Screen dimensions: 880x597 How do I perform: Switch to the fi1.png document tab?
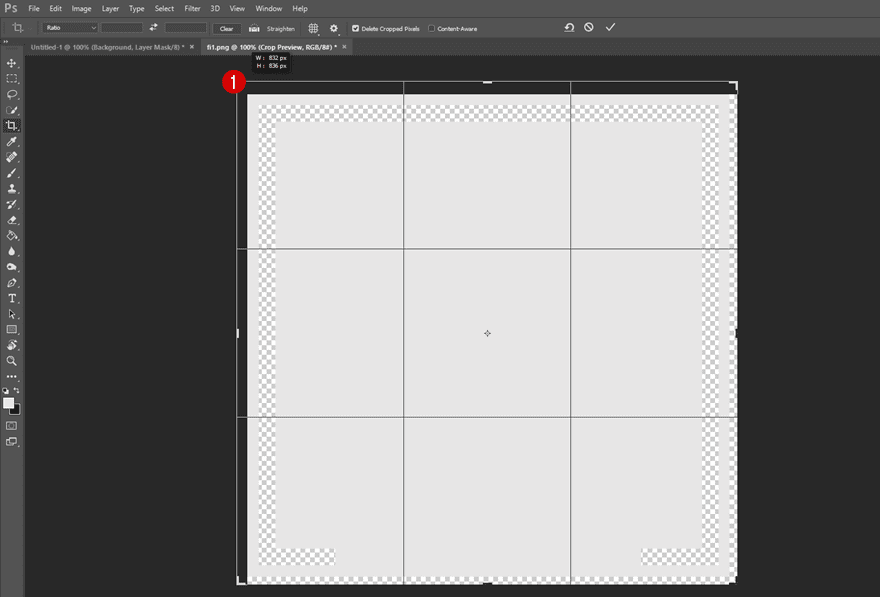(272, 47)
